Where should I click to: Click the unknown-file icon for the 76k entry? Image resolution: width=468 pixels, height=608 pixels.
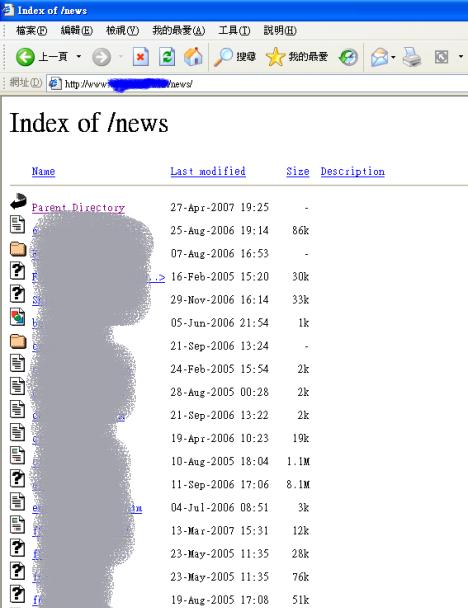(17, 571)
